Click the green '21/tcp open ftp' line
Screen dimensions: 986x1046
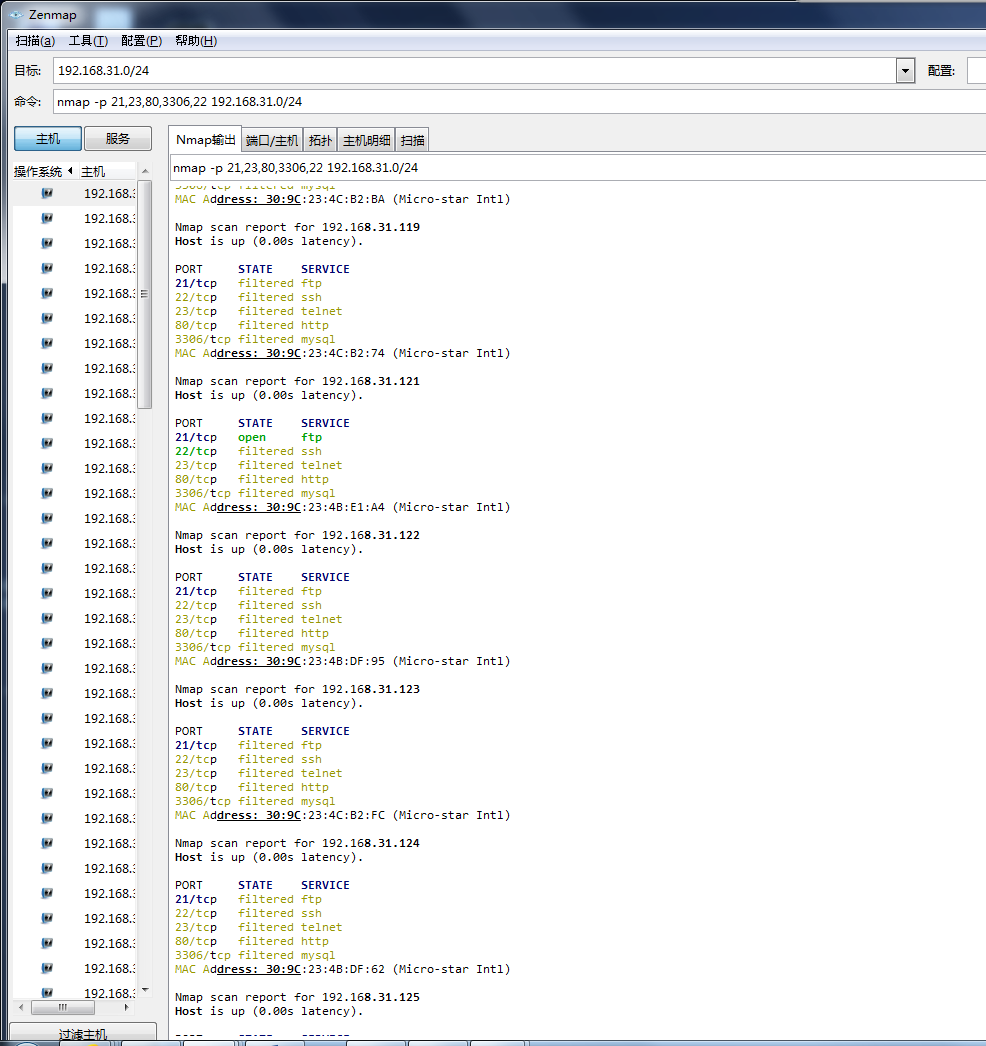[248, 438]
